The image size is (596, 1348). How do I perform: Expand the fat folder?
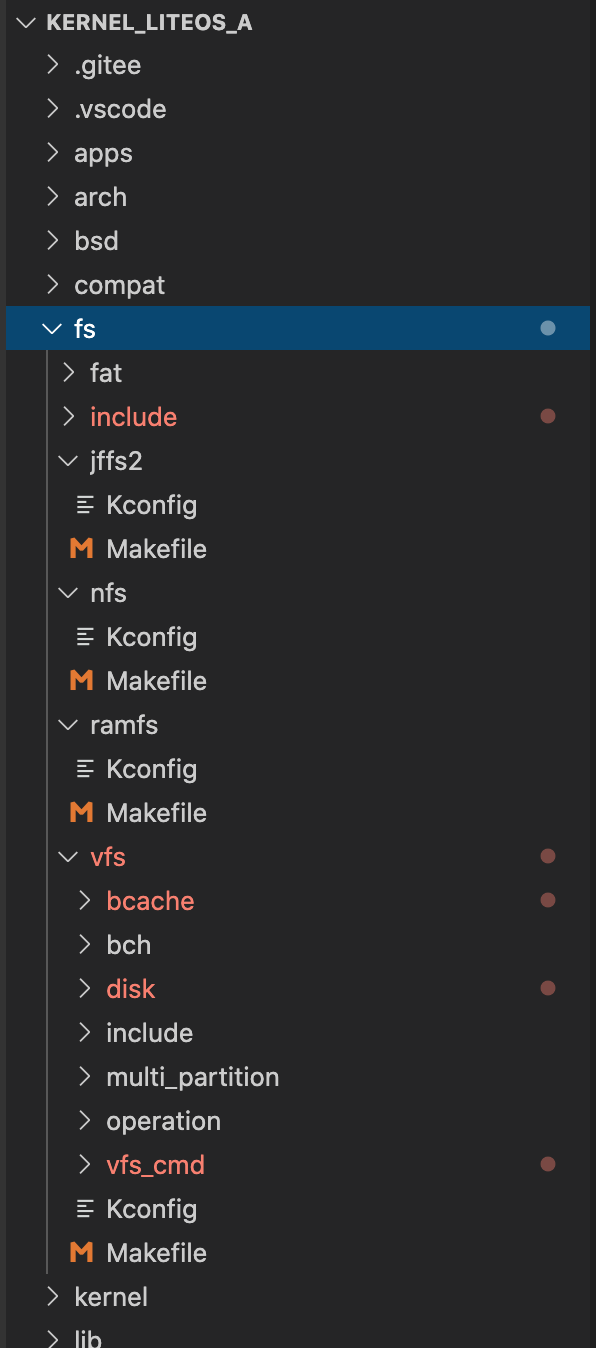pyautogui.click(x=67, y=372)
